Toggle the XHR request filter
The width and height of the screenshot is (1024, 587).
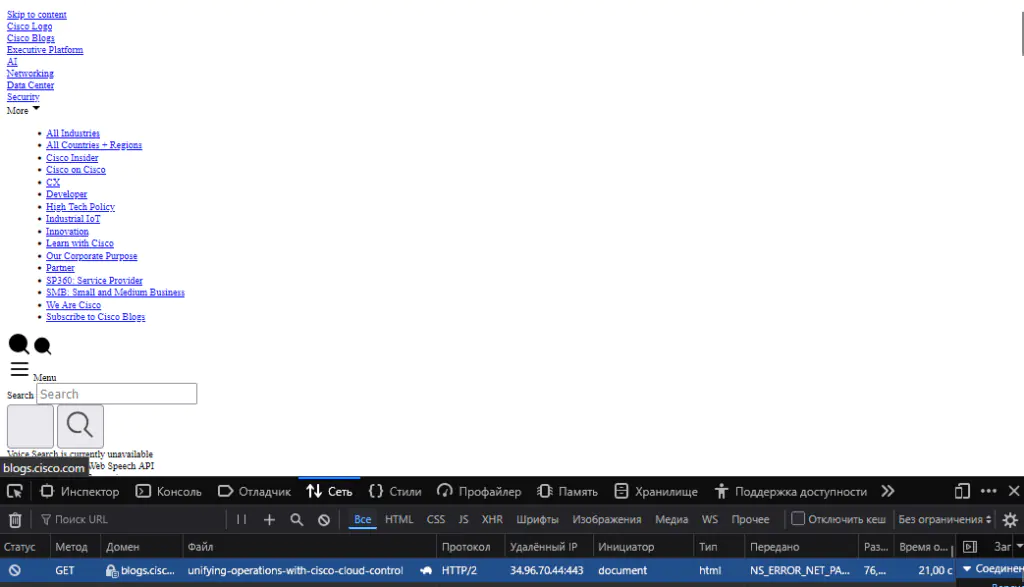pos(492,520)
